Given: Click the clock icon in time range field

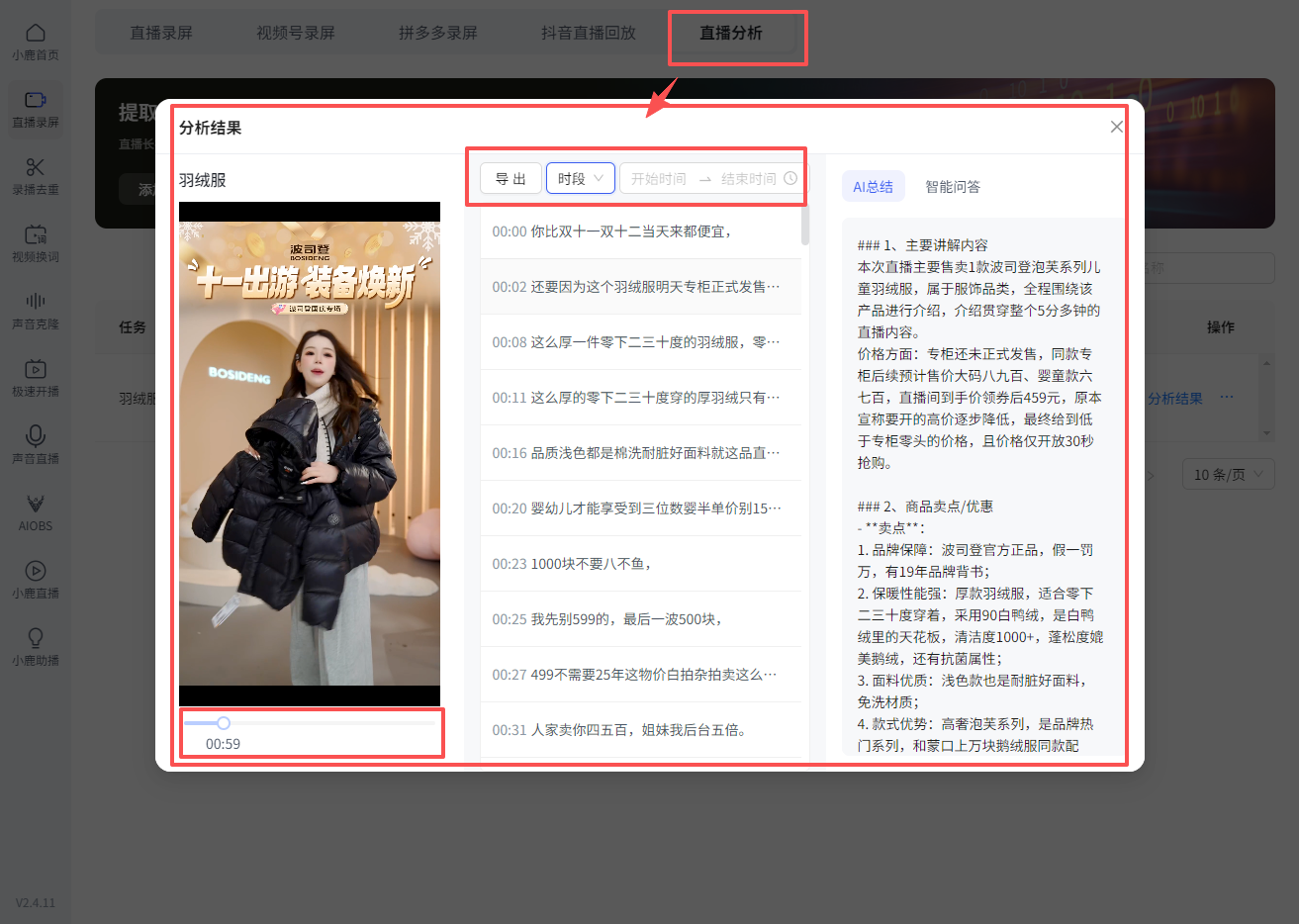Looking at the screenshot, I should pos(790,179).
